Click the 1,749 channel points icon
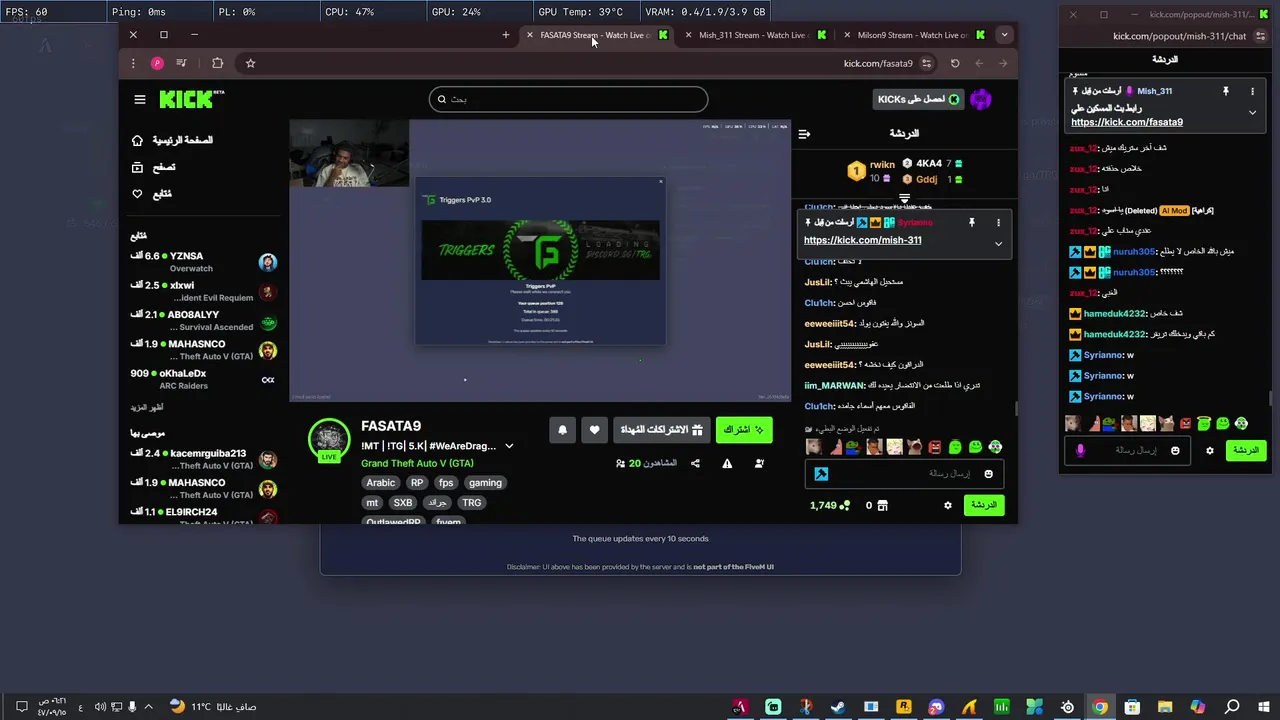 845,506
